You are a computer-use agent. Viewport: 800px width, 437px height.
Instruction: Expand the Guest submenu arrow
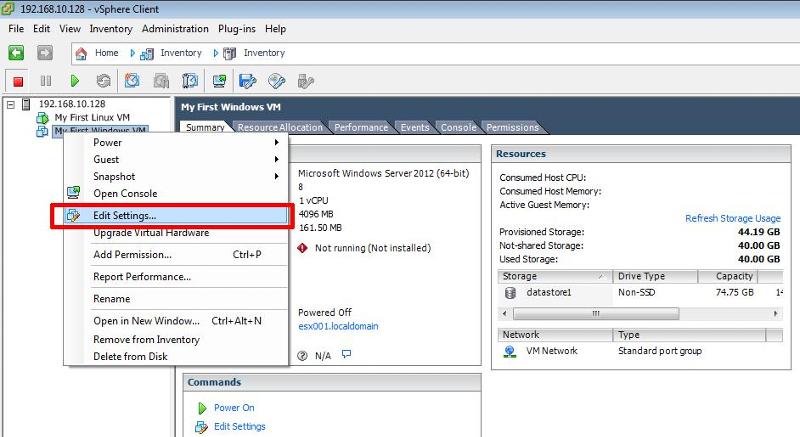[277, 160]
